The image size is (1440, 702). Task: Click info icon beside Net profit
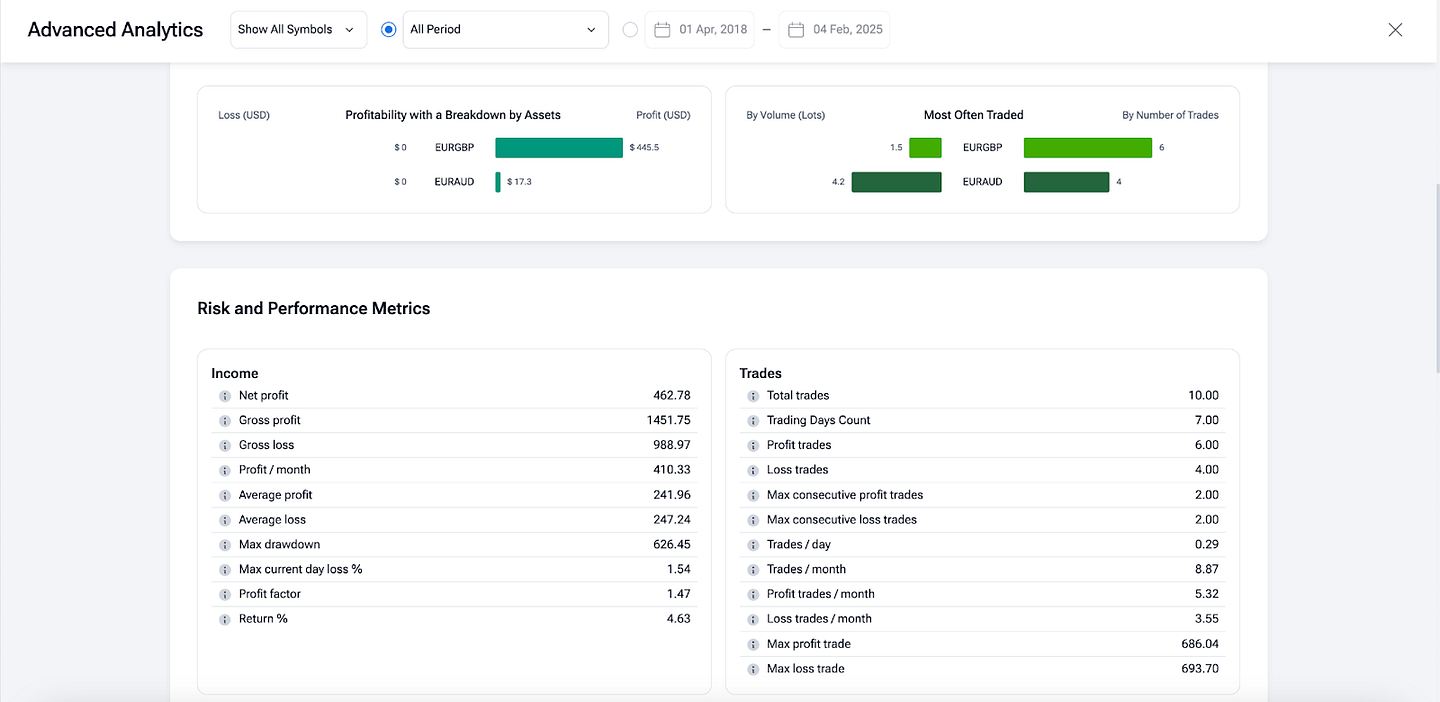[225, 396]
